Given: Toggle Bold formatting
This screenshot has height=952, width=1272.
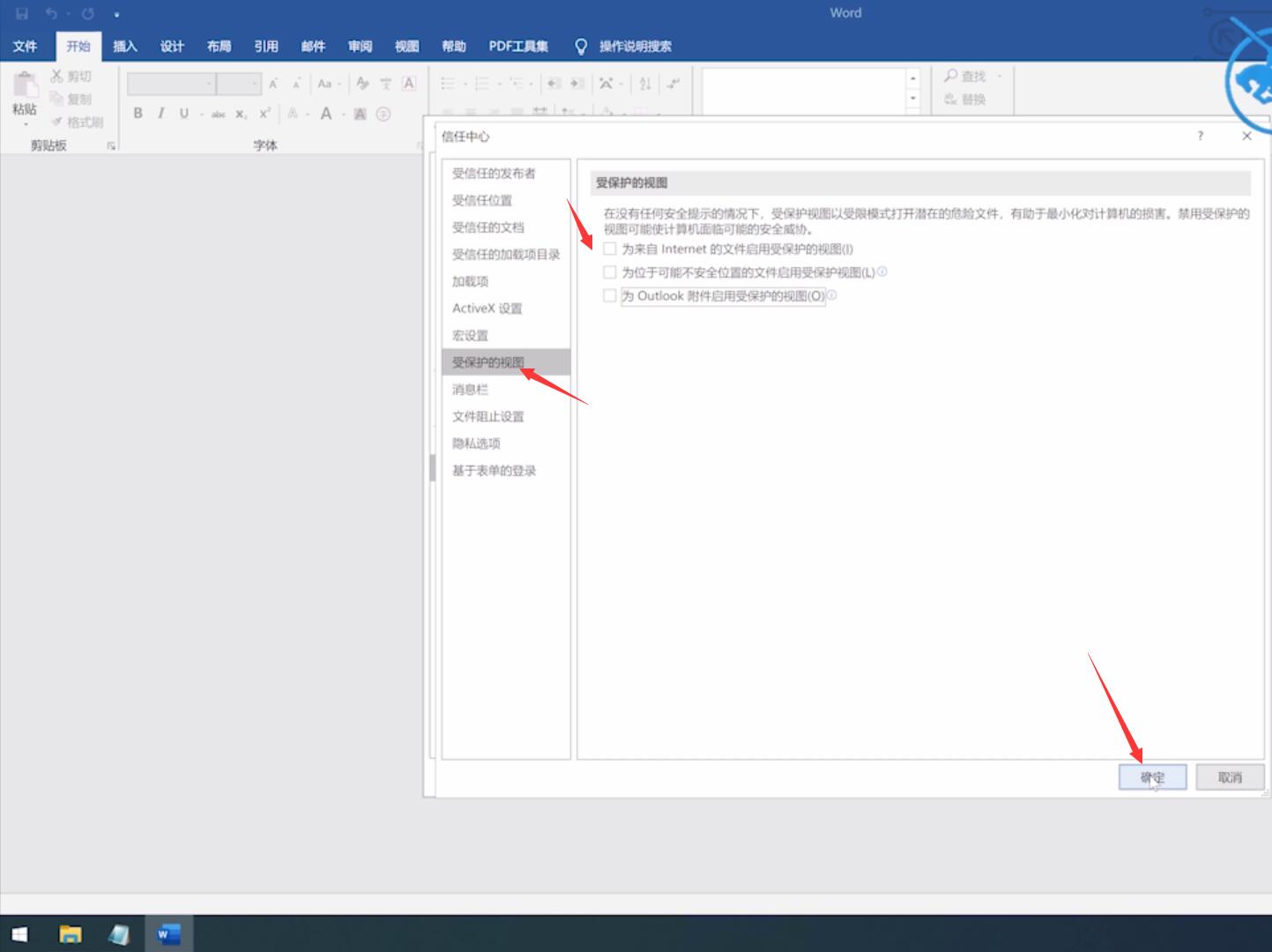Looking at the screenshot, I should point(138,113).
